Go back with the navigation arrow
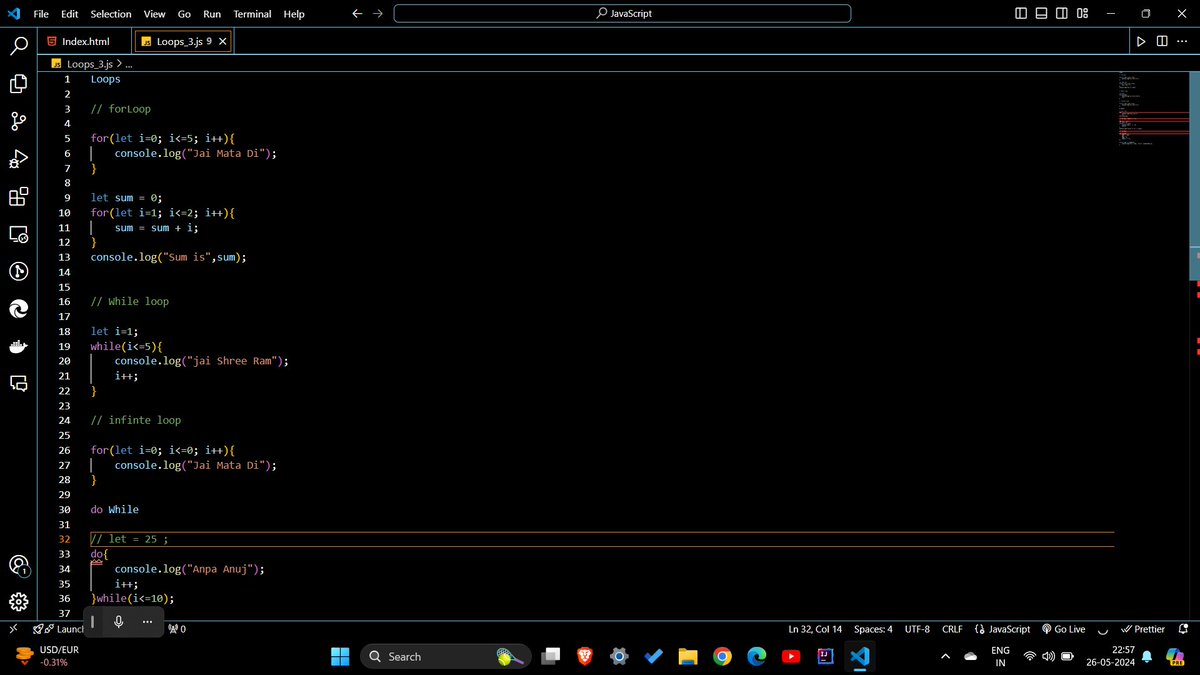Screen dimensions: 1200x675 (357, 14)
